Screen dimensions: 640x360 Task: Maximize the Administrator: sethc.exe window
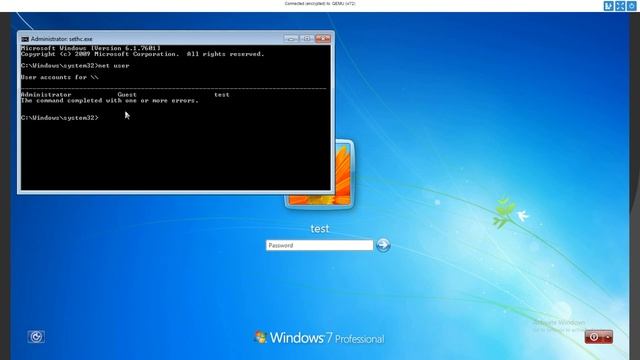click(307, 38)
